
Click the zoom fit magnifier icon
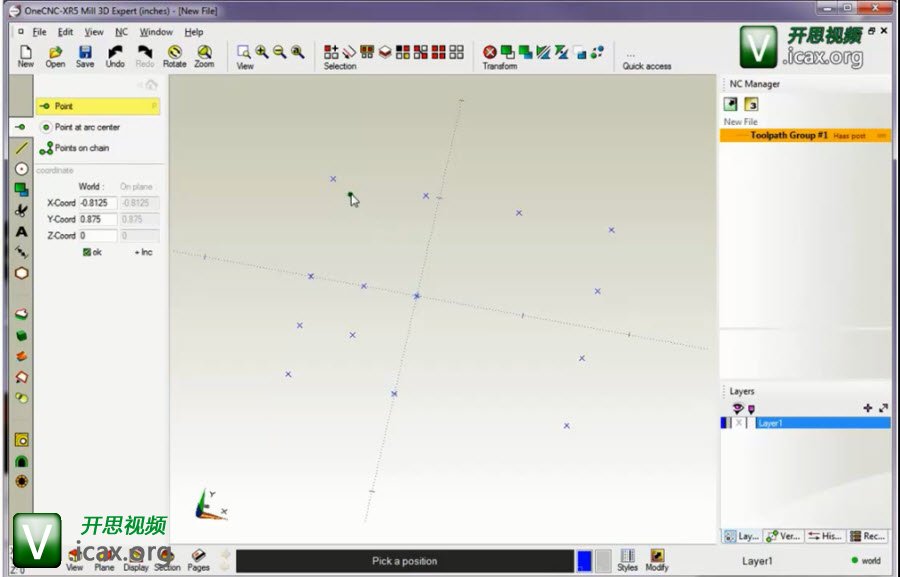point(297,52)
